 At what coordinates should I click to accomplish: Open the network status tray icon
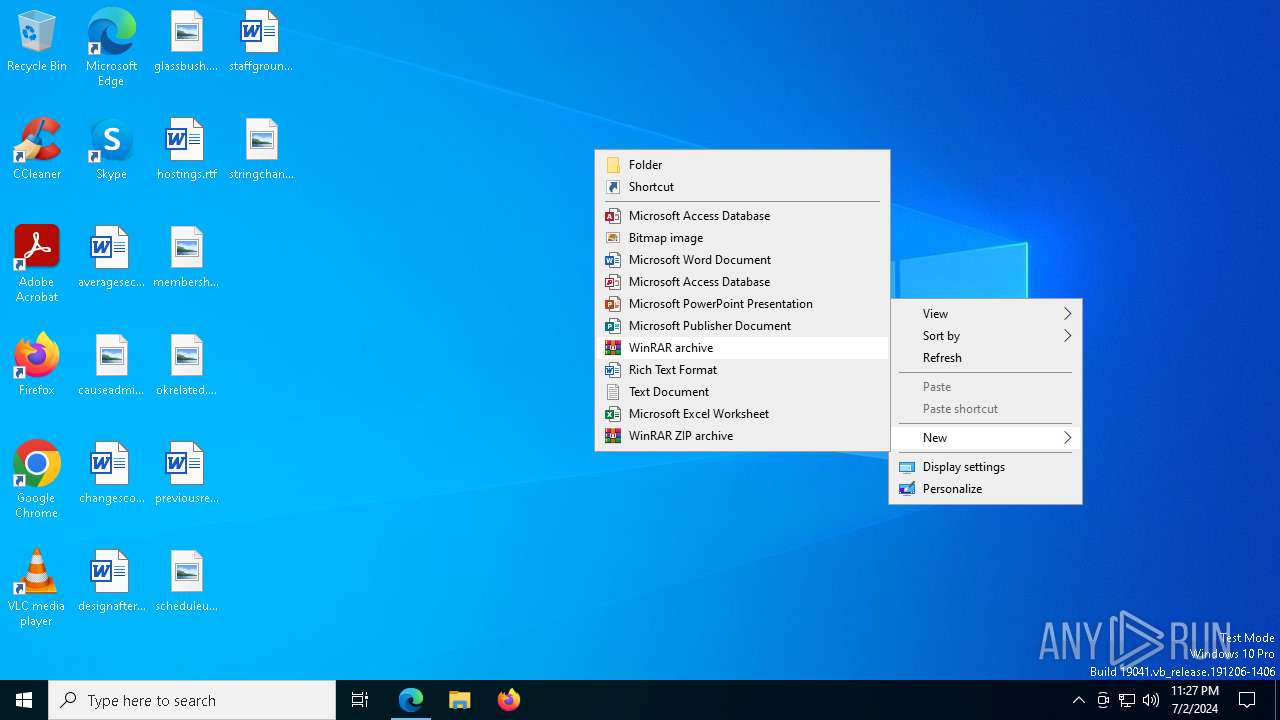coord(1127,700)
